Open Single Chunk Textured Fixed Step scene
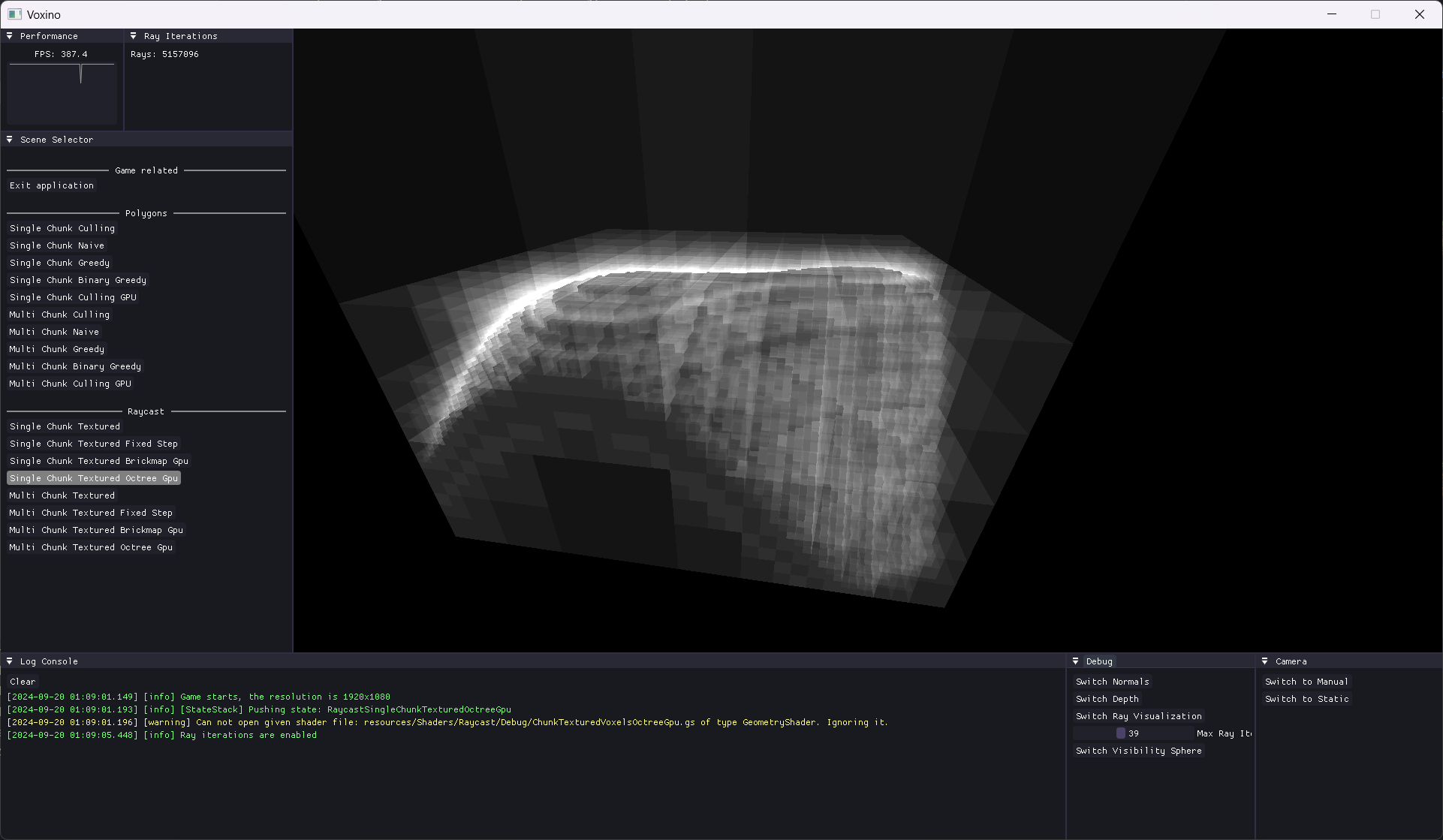Screen dimensions: 1443x840 pos(94,444)
